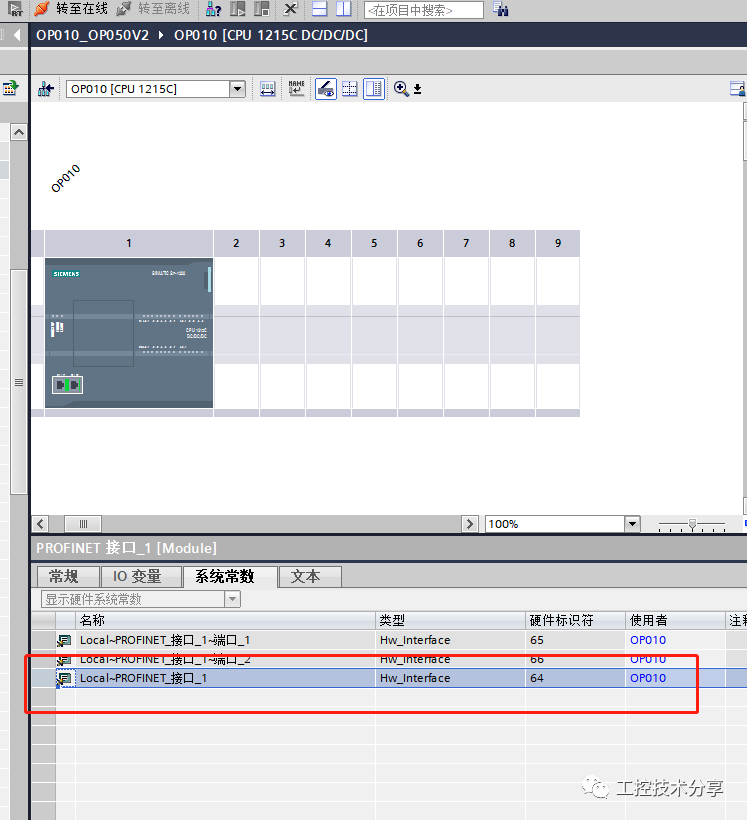Click the project search input field
This screenshot has height=820, width=747.
[424, 10]
